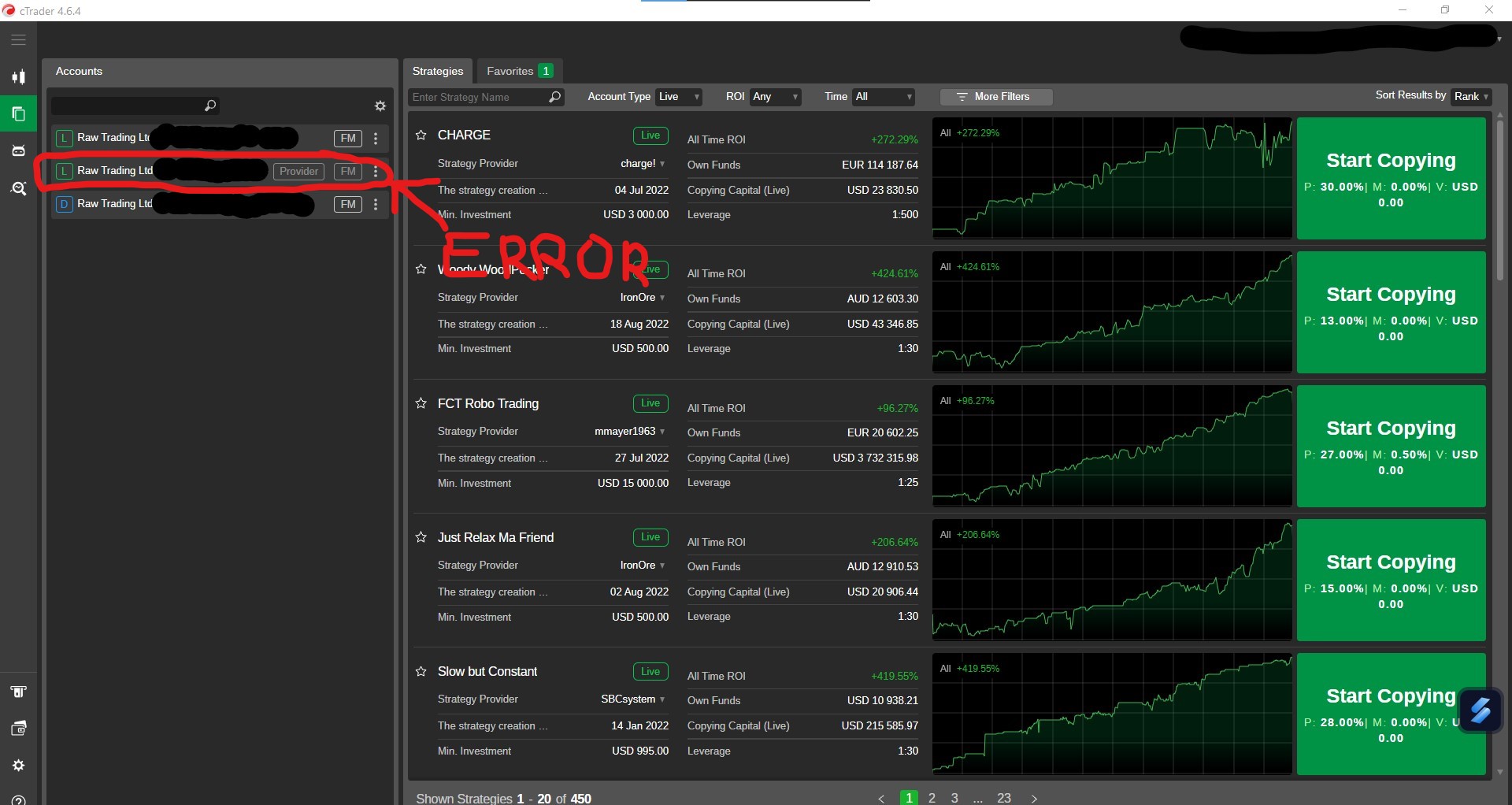This screenshot has width=1512, height=805.
Task: Open the Analyze magnifier icon in sidebar
Action: tap(18, 188)
